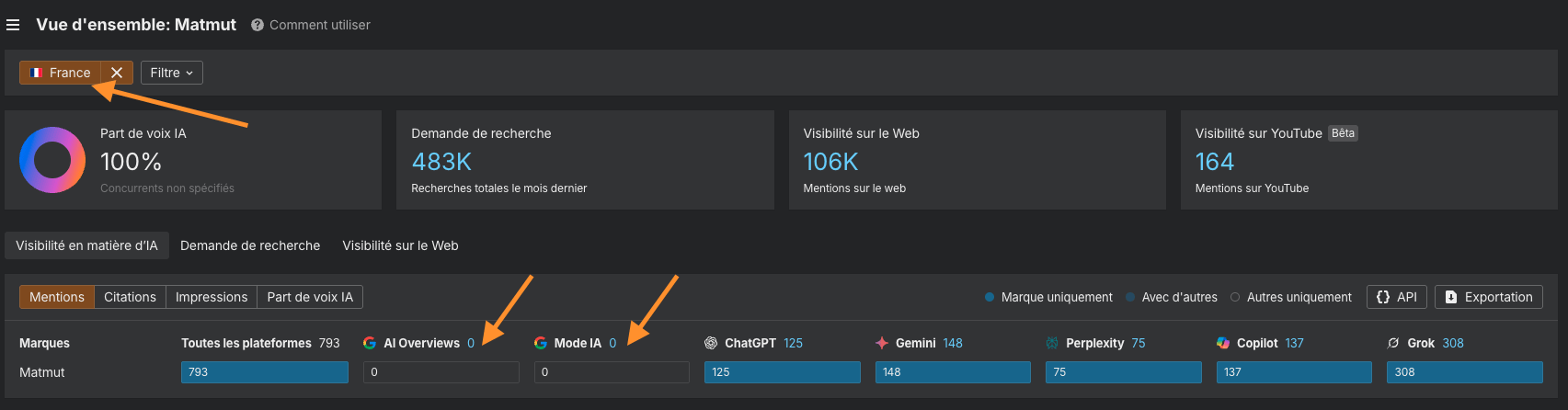
Task: Click the empty AI Overviews bar for Matmut
Action: [441, 372]
